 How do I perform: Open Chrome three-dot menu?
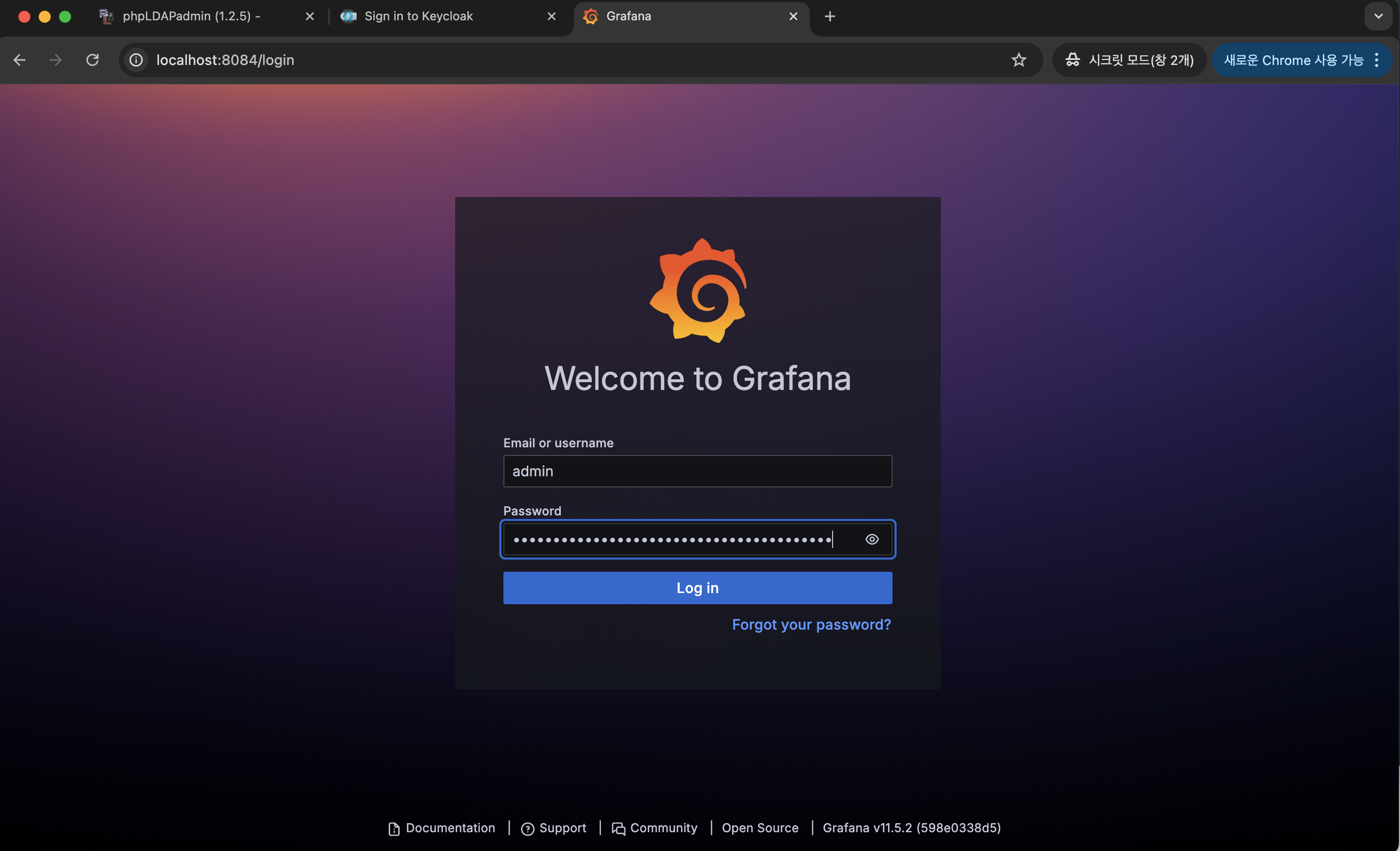click(x=1377, y=59)
